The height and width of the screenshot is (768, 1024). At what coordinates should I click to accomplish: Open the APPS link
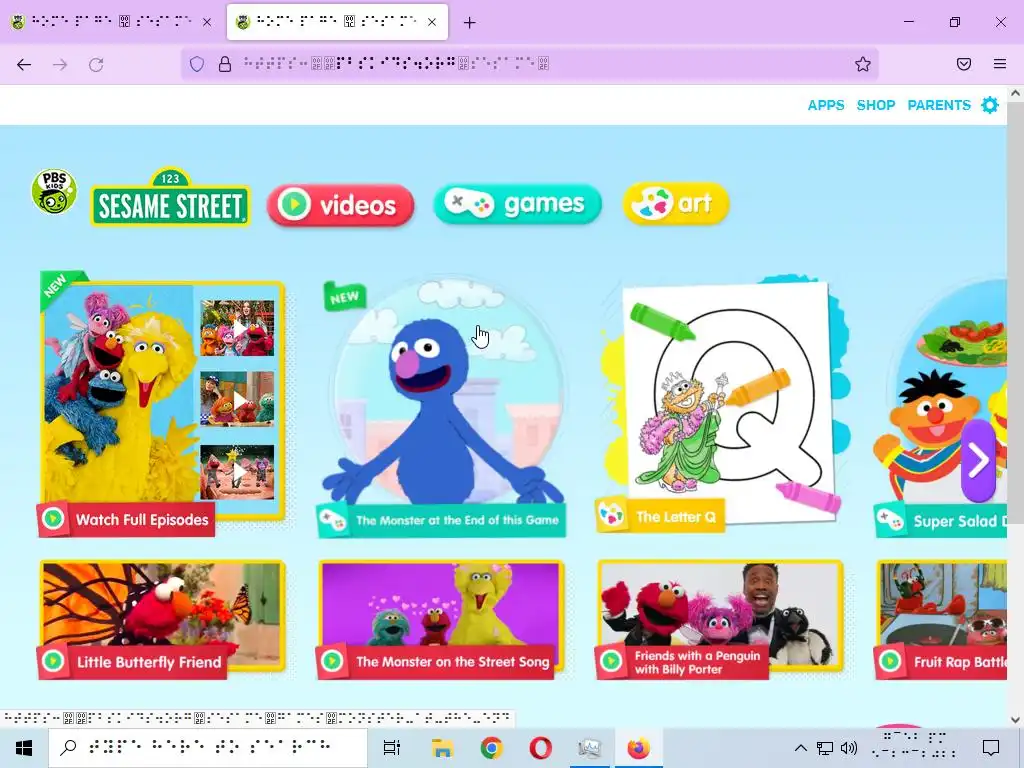[825, 105]
